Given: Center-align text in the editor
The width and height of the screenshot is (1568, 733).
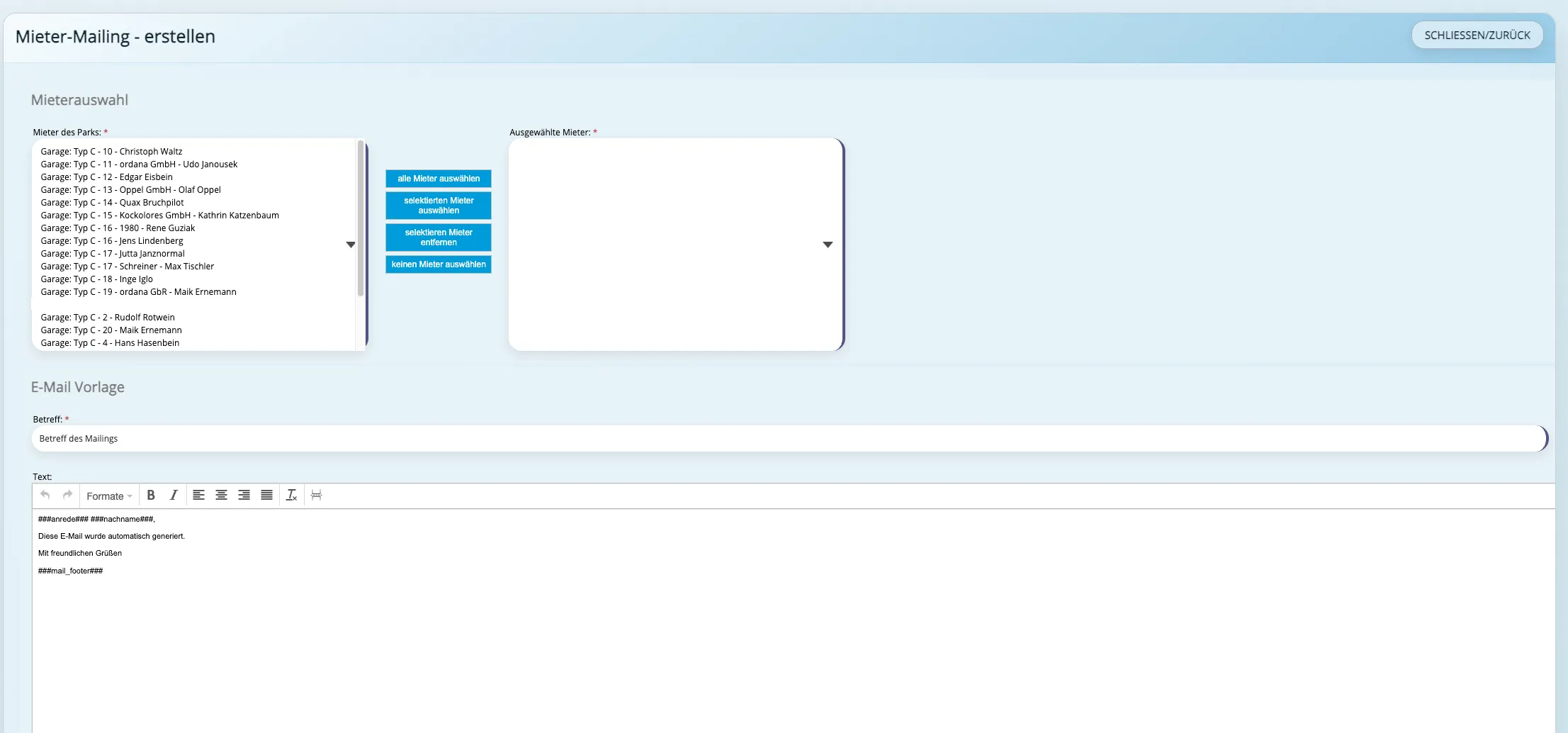Looking at the screenshot, I should coord(222,496).
